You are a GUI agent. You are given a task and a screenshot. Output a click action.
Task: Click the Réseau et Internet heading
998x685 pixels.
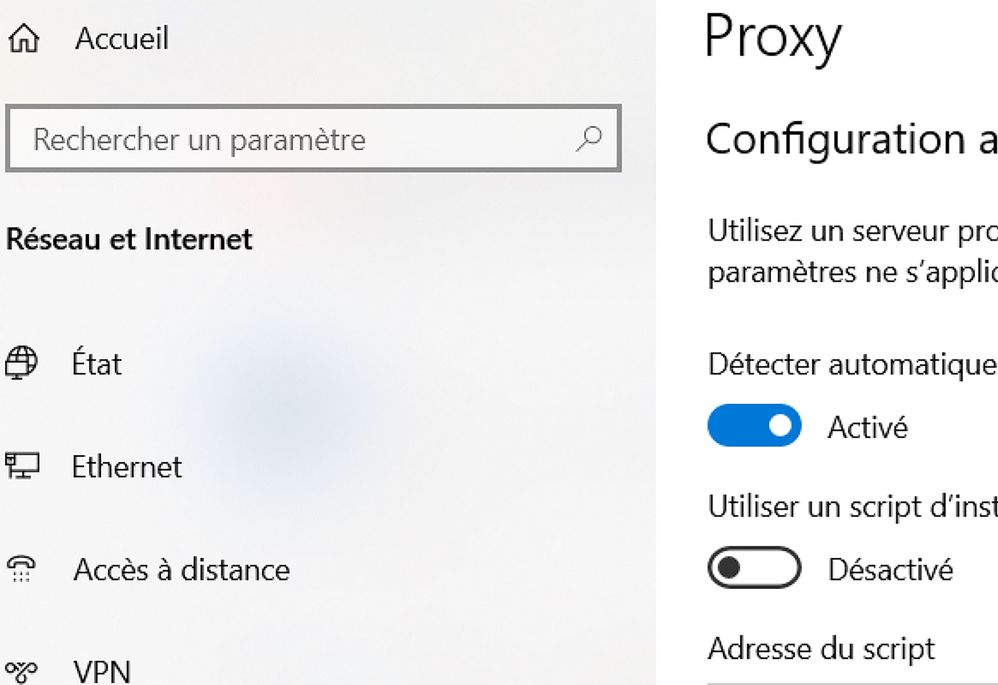click(130, 240)
